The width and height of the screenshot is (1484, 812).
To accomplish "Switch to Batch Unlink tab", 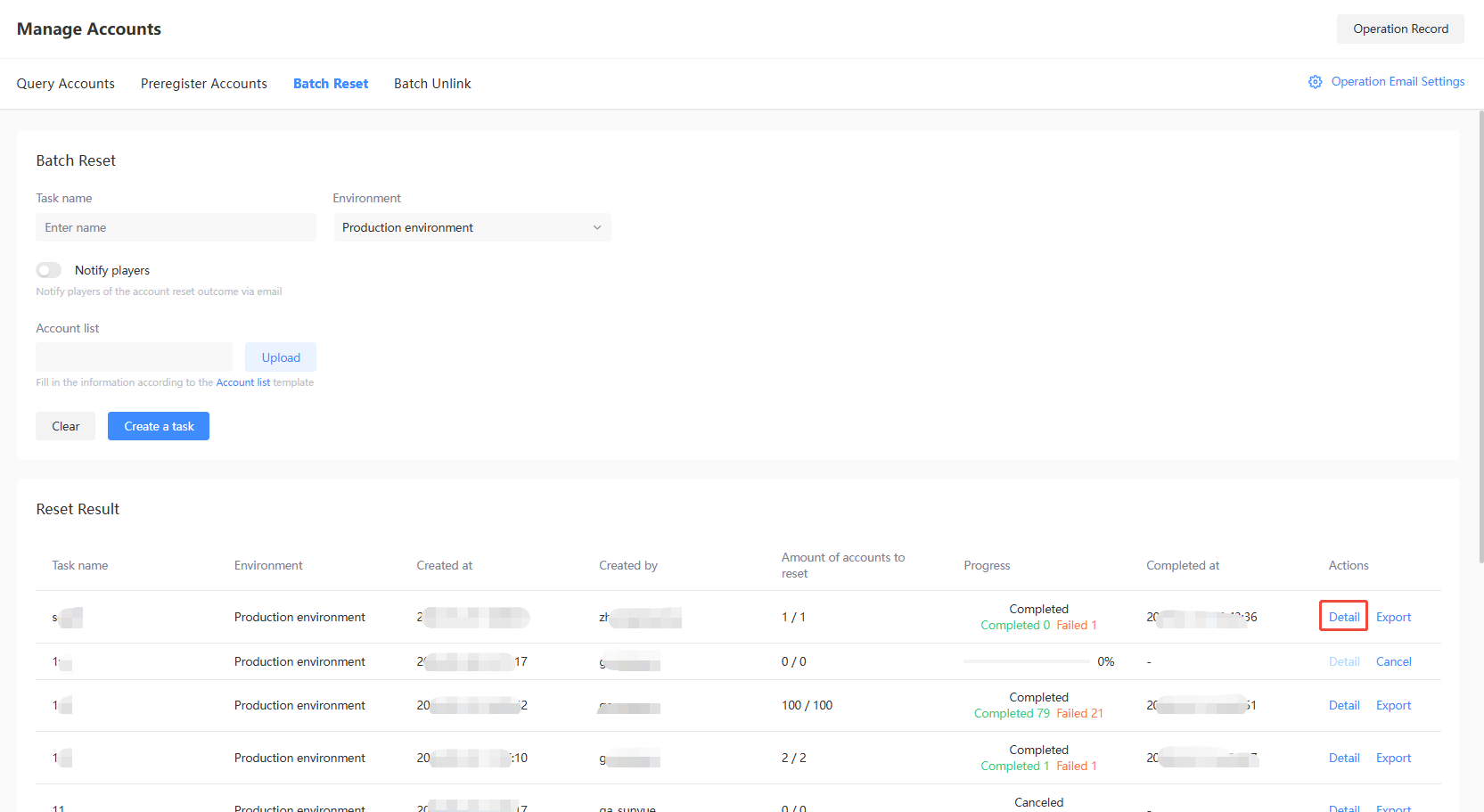I will [432, 84].
